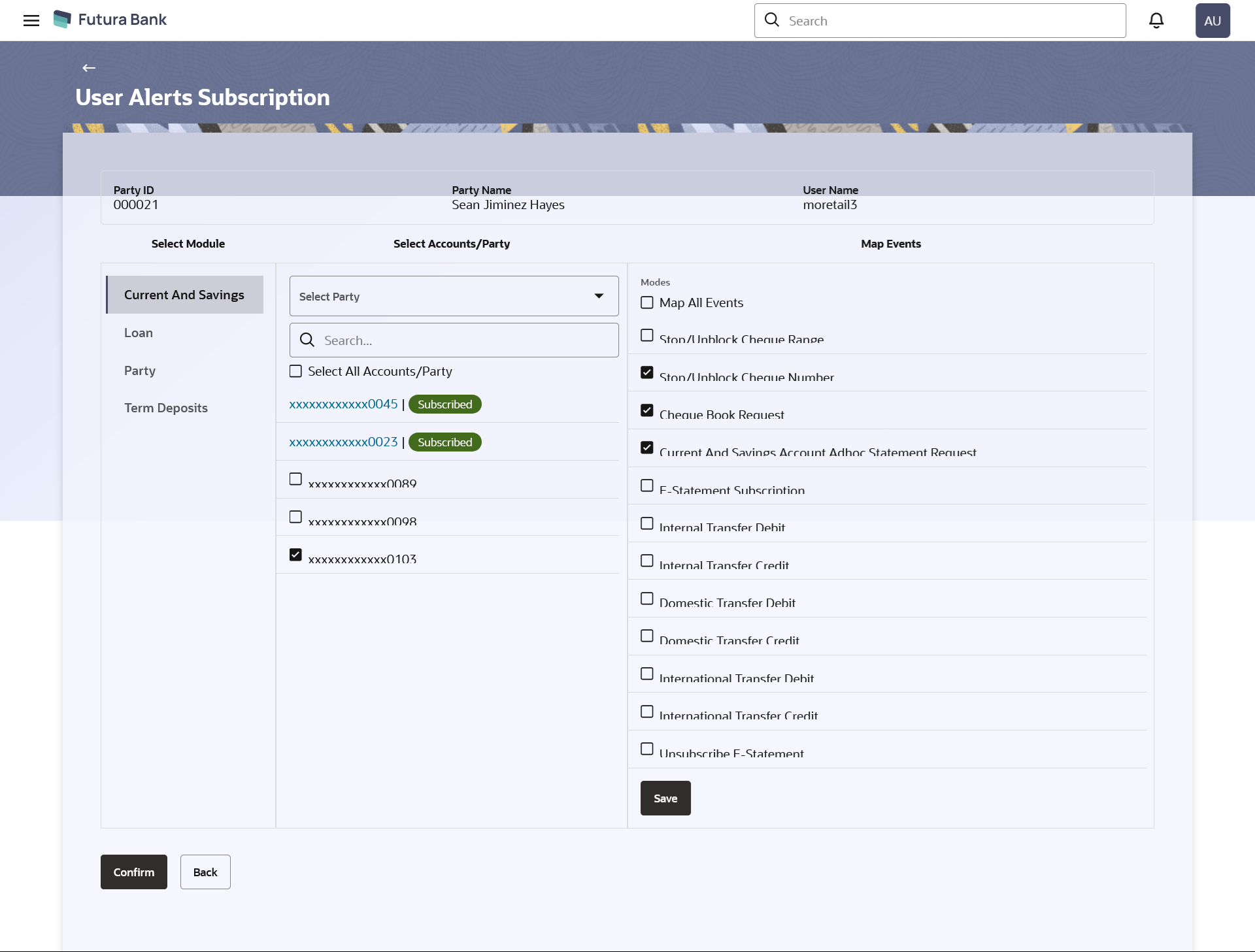Click the search icon in accounts search box
Image resolution: width=1255 pixels, height=952 pixels.
point(307,340)
